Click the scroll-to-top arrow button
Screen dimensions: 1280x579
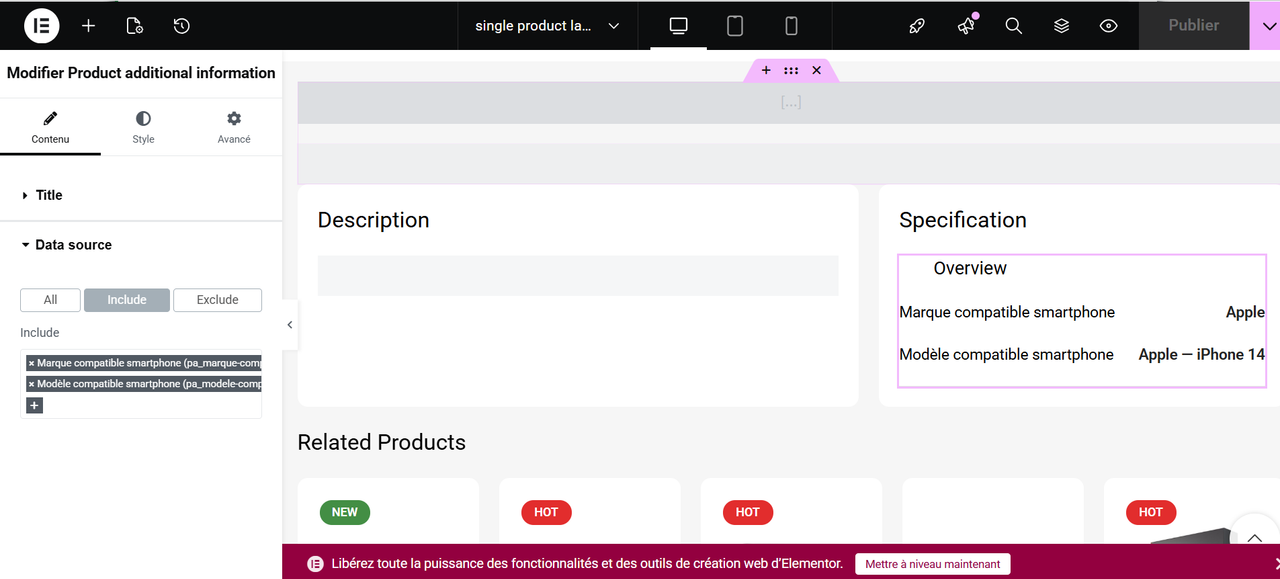click(x=1254, y=538)
